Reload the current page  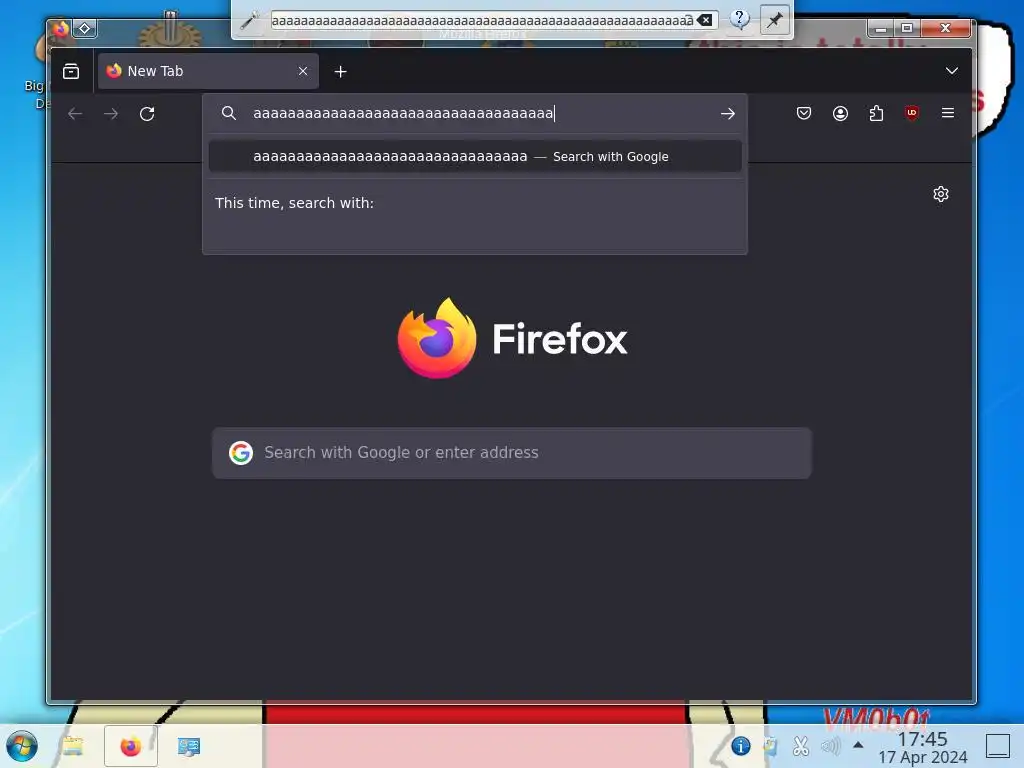pyautogui.click(x=147, y=114)
